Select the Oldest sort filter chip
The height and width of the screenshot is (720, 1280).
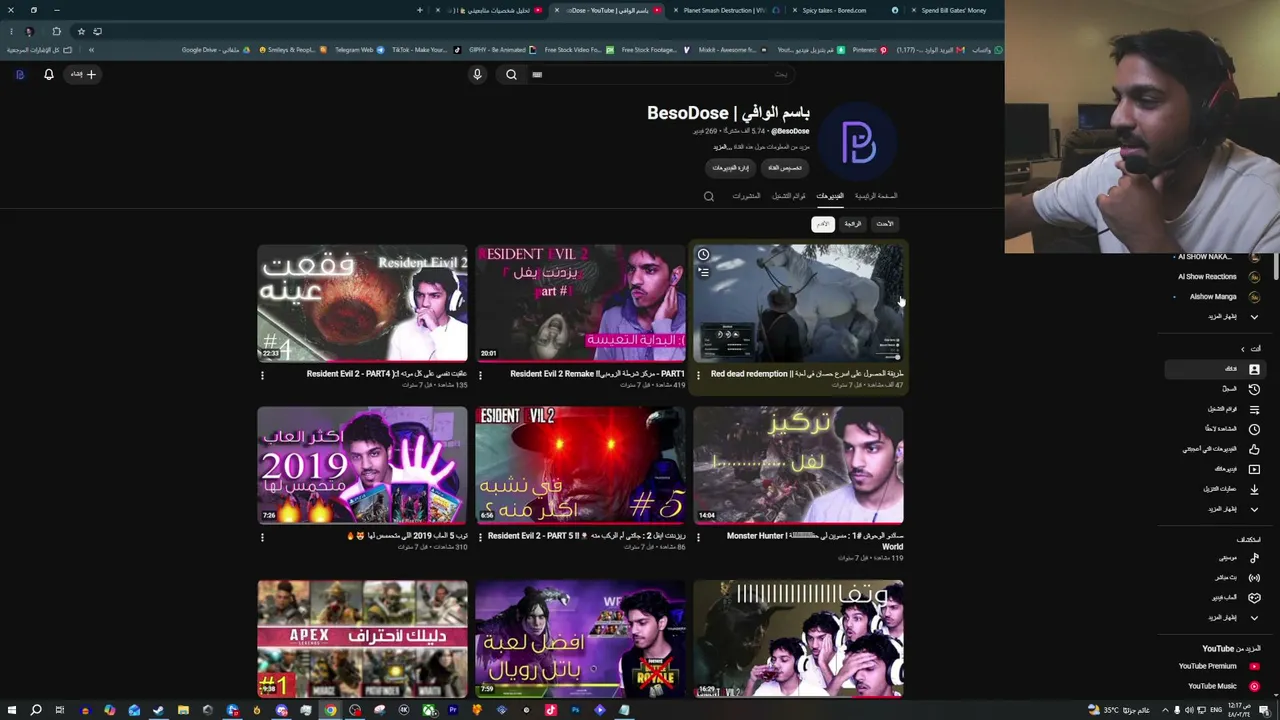tap(822, 224)
